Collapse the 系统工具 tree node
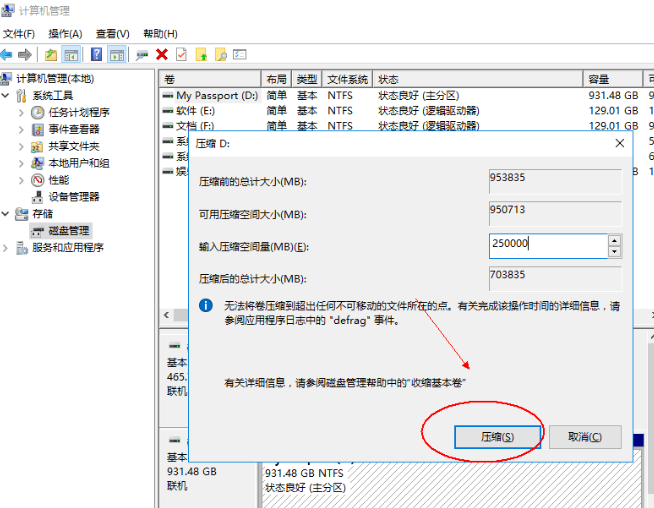This screenshot has height=508, width=654. (x=8, y=96)
